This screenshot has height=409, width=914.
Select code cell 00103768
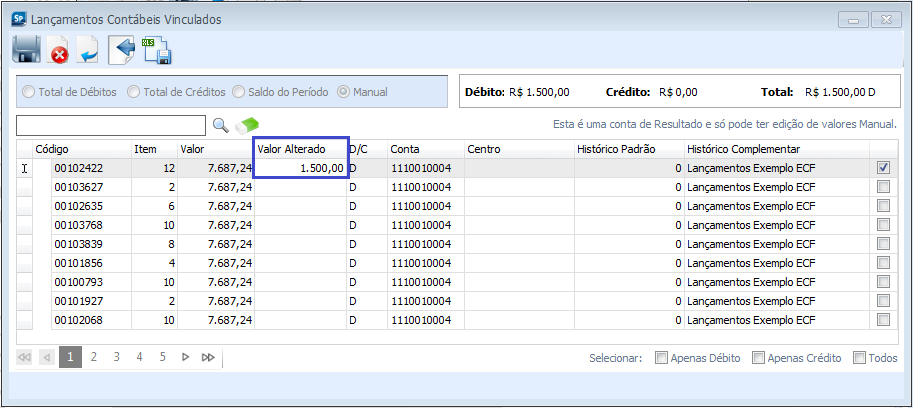(91, 225)
